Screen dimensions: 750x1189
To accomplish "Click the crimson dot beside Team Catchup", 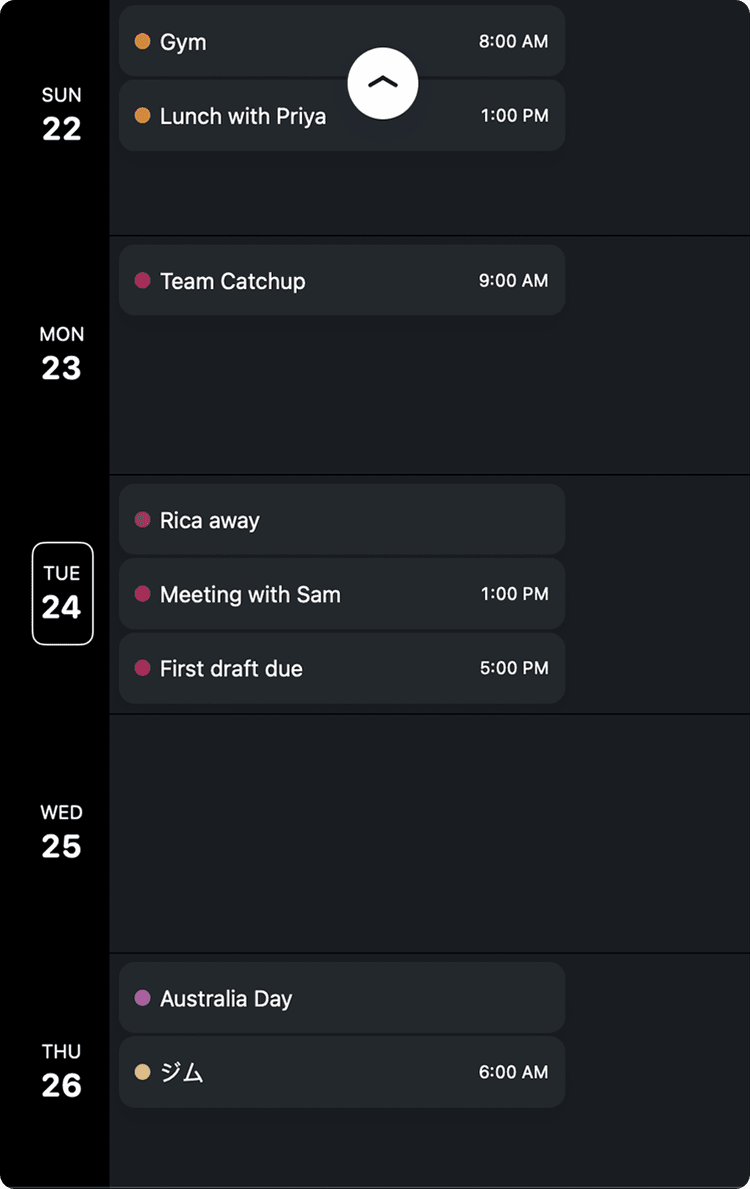I will (142, 281).
